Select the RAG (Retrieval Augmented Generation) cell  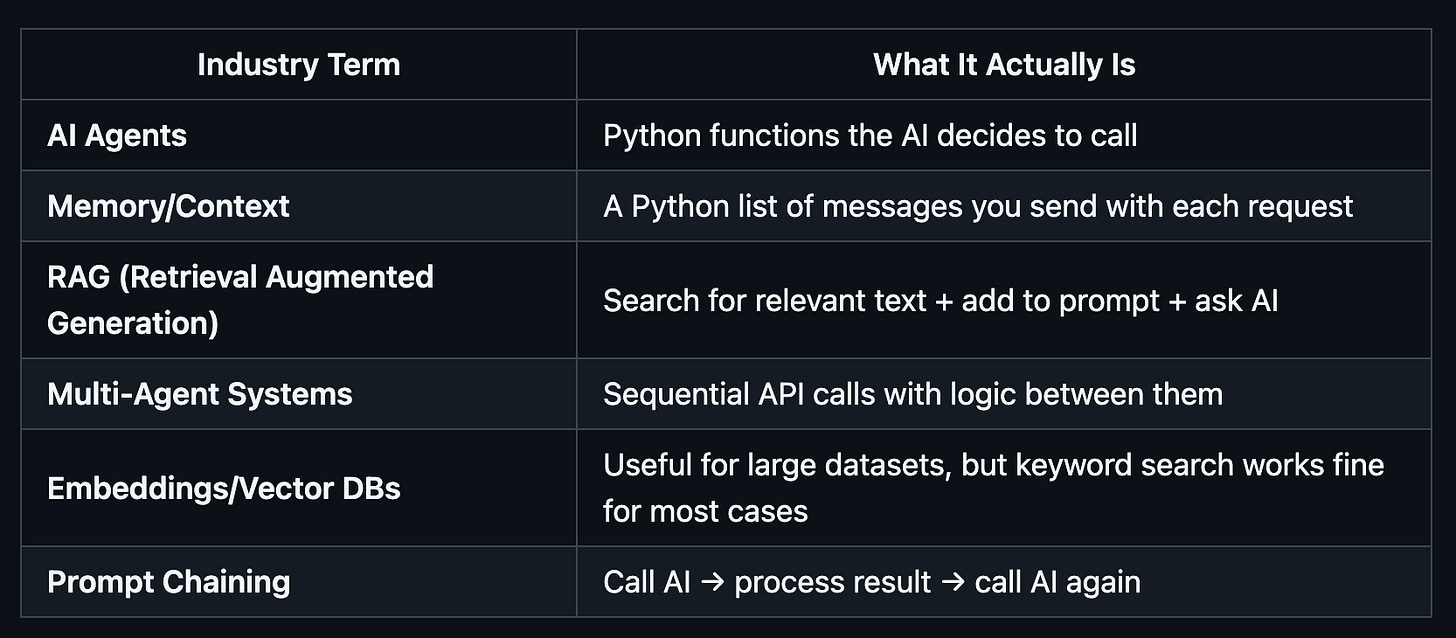point(299,300)
